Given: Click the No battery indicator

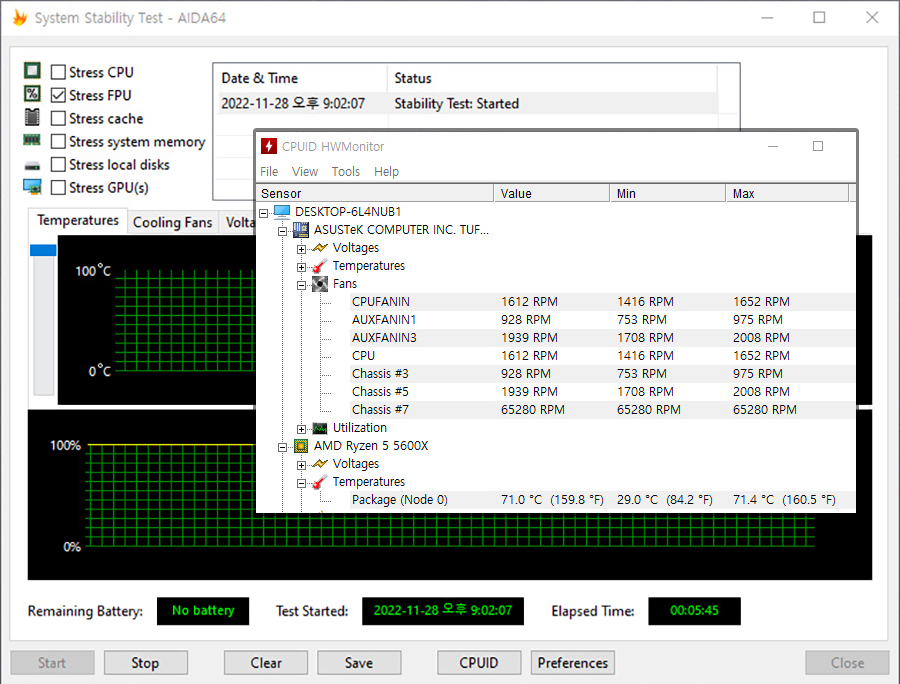Looking at the screenshot, I should click(x=203, y=611).
